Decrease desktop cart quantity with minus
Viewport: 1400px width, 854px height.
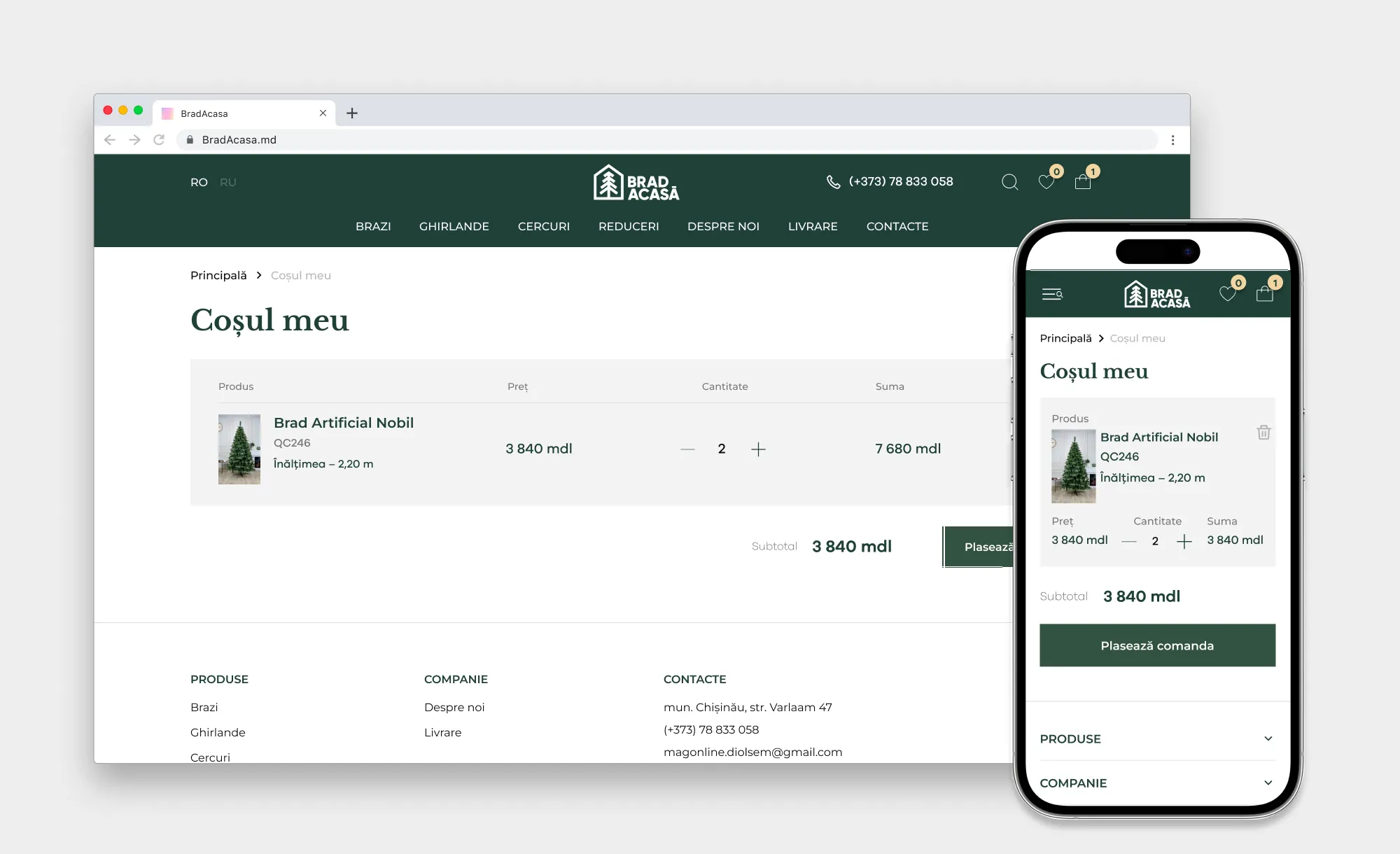(687, 449)
